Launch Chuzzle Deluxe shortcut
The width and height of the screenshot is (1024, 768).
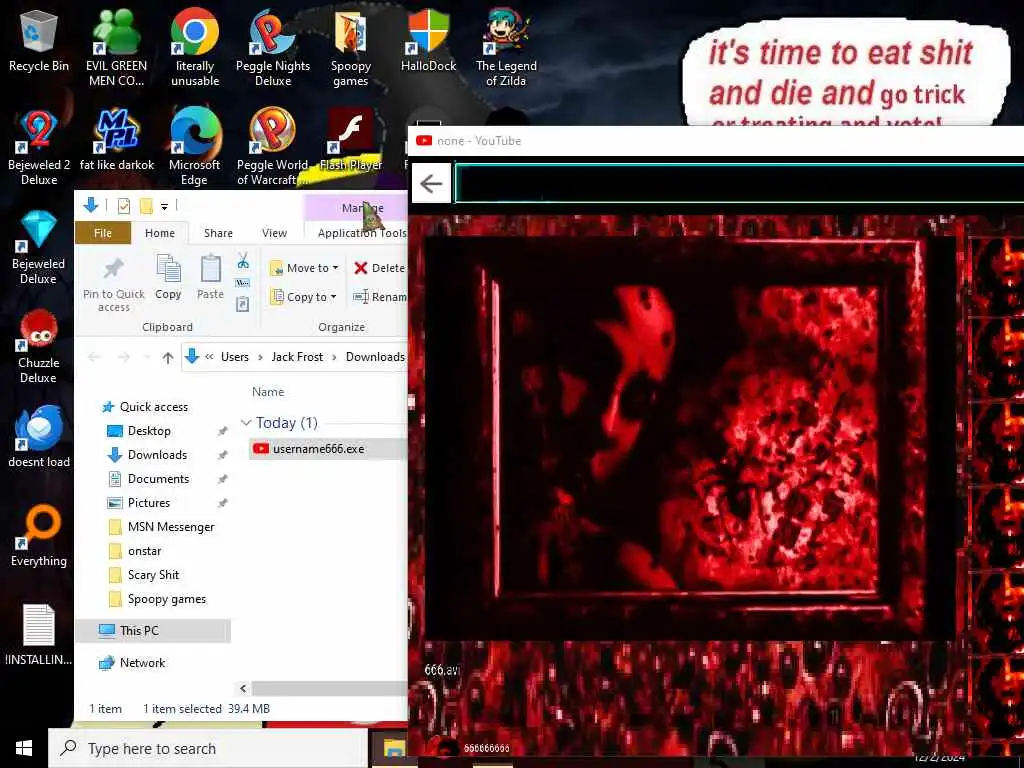pos(39,346)
